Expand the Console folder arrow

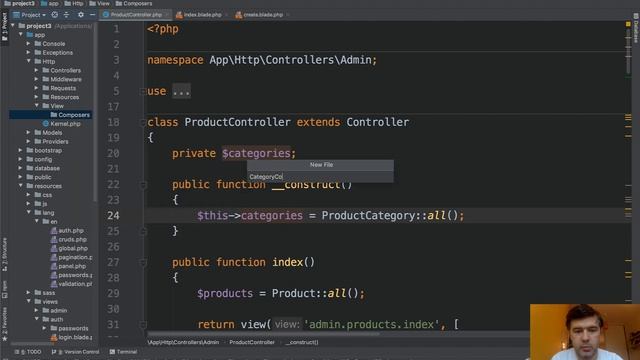pyautogui.click(x=28, y=44)
